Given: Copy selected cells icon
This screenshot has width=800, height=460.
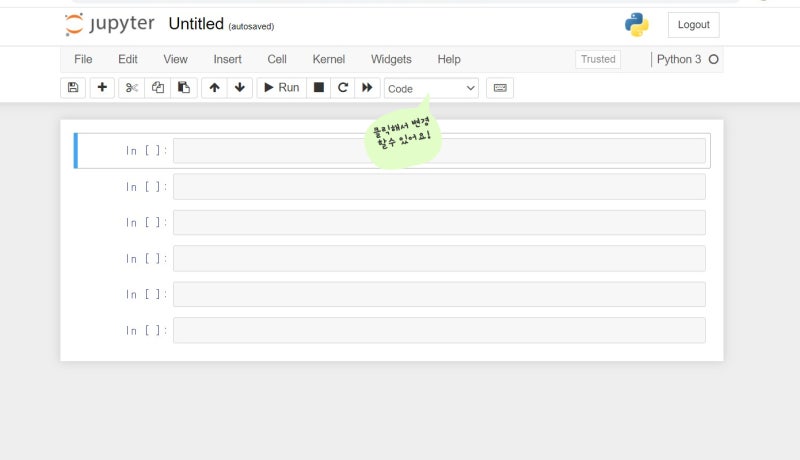Looking at the screenshot, I should point(158,88).
